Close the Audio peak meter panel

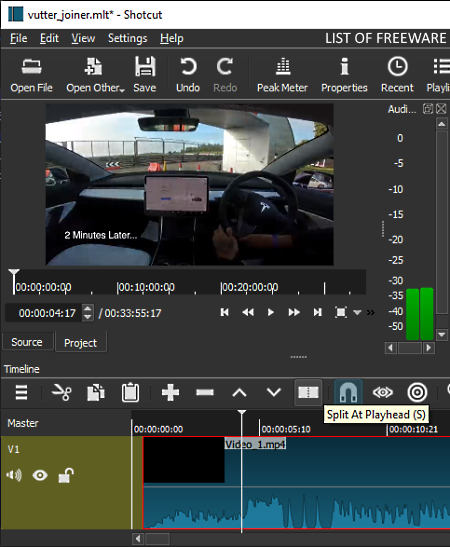(441, 109)
